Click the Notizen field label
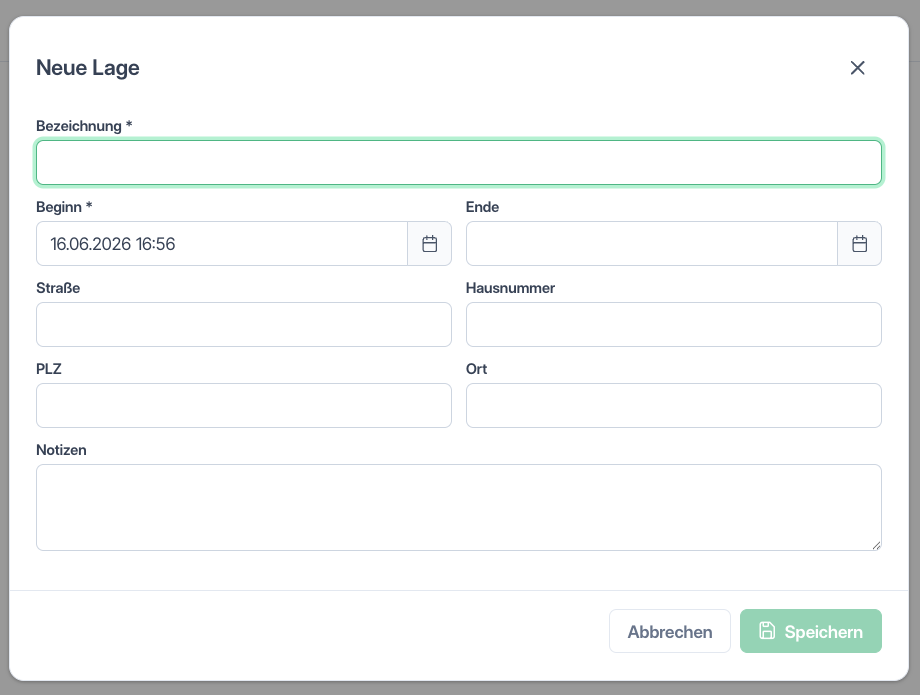The image size is (920, 695). (61, 450)
